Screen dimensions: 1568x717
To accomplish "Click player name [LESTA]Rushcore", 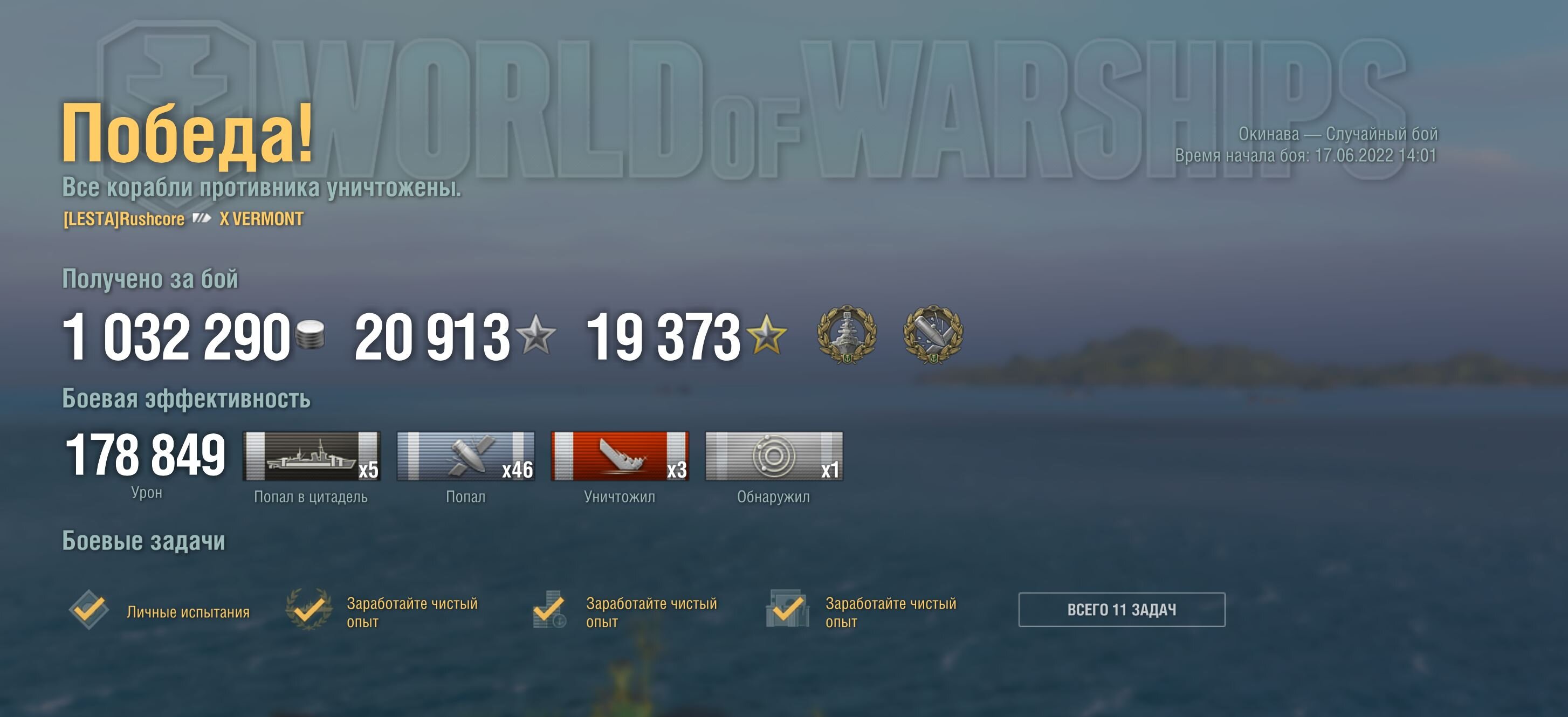I will click(x=123, y=219).
